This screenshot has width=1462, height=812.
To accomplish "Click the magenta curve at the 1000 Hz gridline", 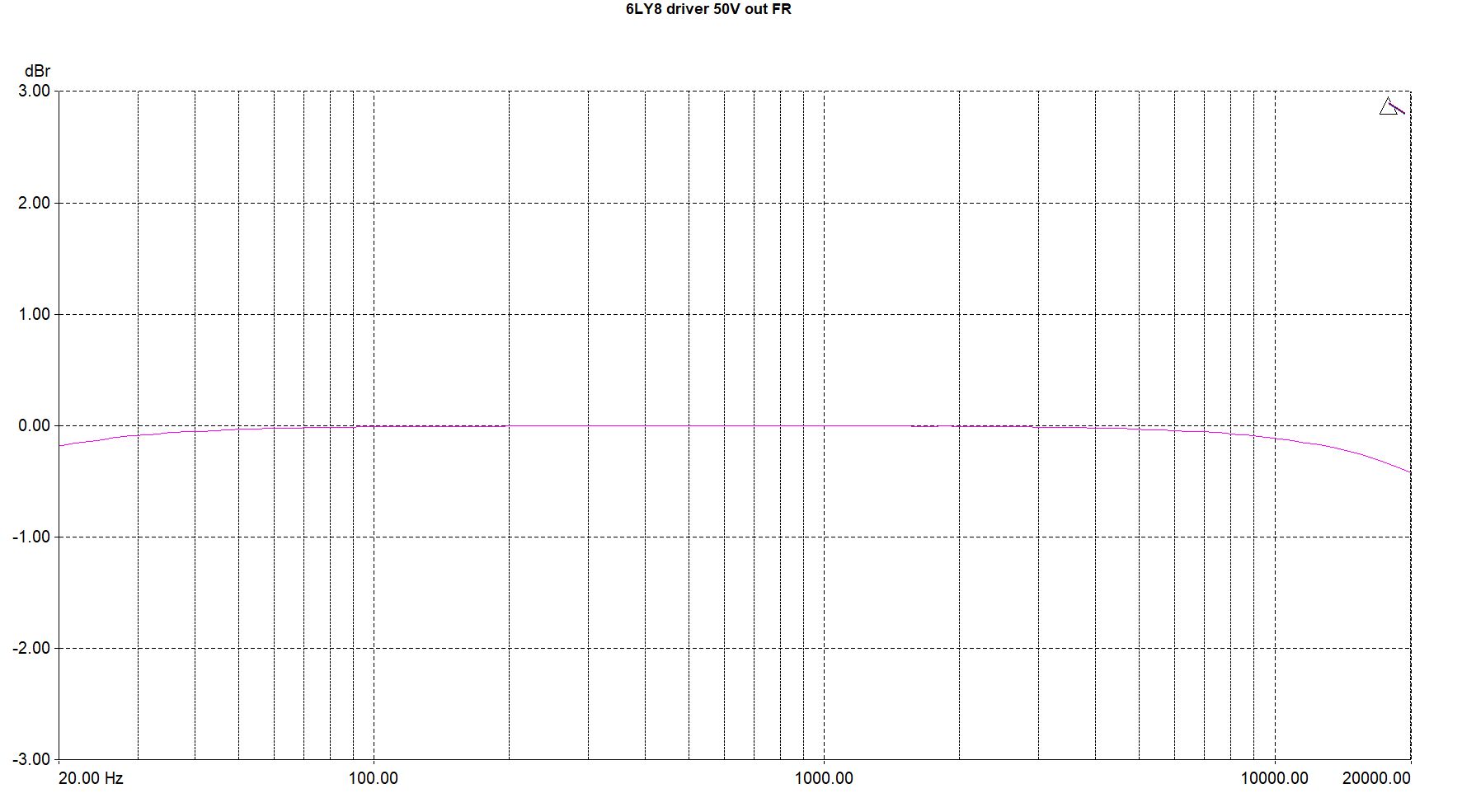I will point(824,426).
